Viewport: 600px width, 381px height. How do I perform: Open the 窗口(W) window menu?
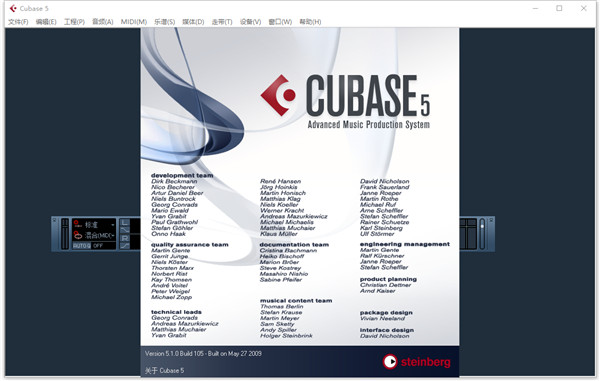280,22
